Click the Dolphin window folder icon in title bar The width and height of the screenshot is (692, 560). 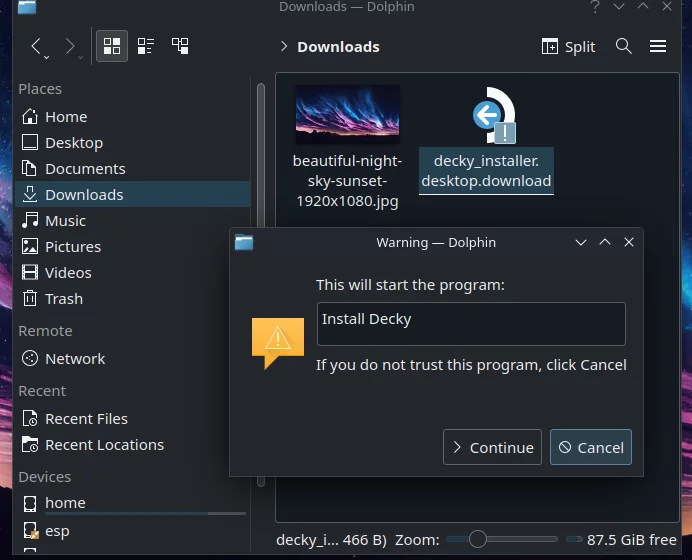click(27, 7)
